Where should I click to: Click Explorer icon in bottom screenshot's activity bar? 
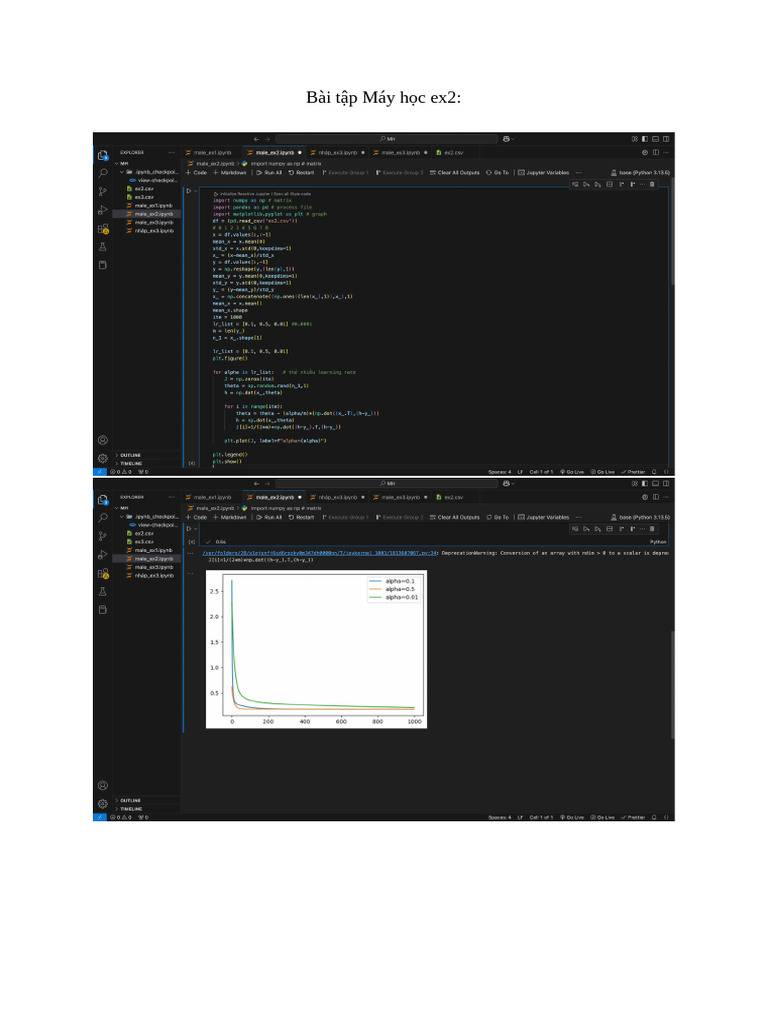(103, 500)
